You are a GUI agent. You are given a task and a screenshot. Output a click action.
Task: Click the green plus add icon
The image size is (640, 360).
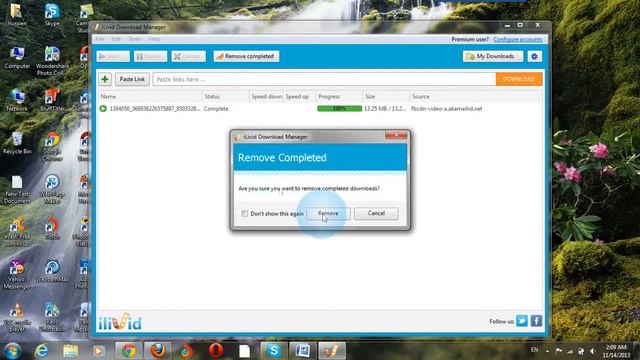pos(105,79)
